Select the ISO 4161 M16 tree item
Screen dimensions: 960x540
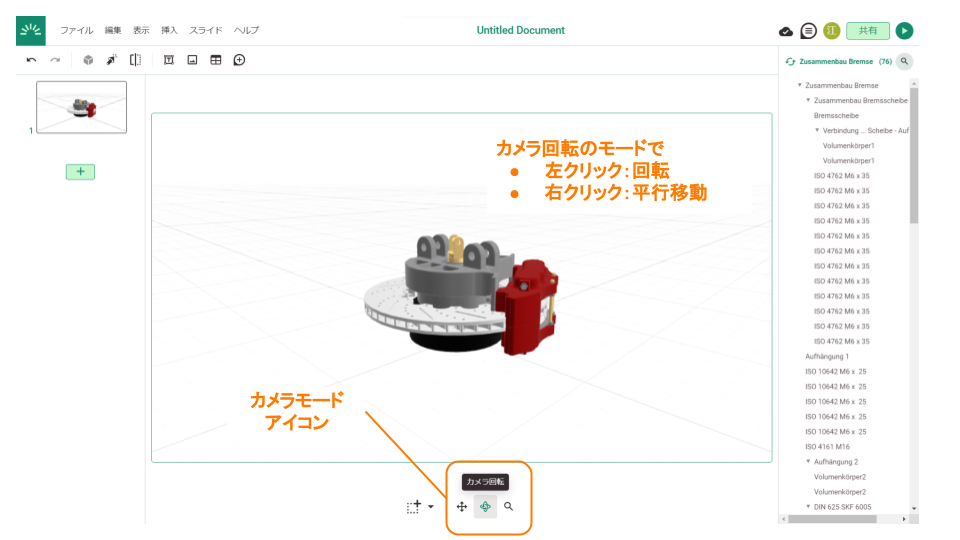[x=827, y=447]
